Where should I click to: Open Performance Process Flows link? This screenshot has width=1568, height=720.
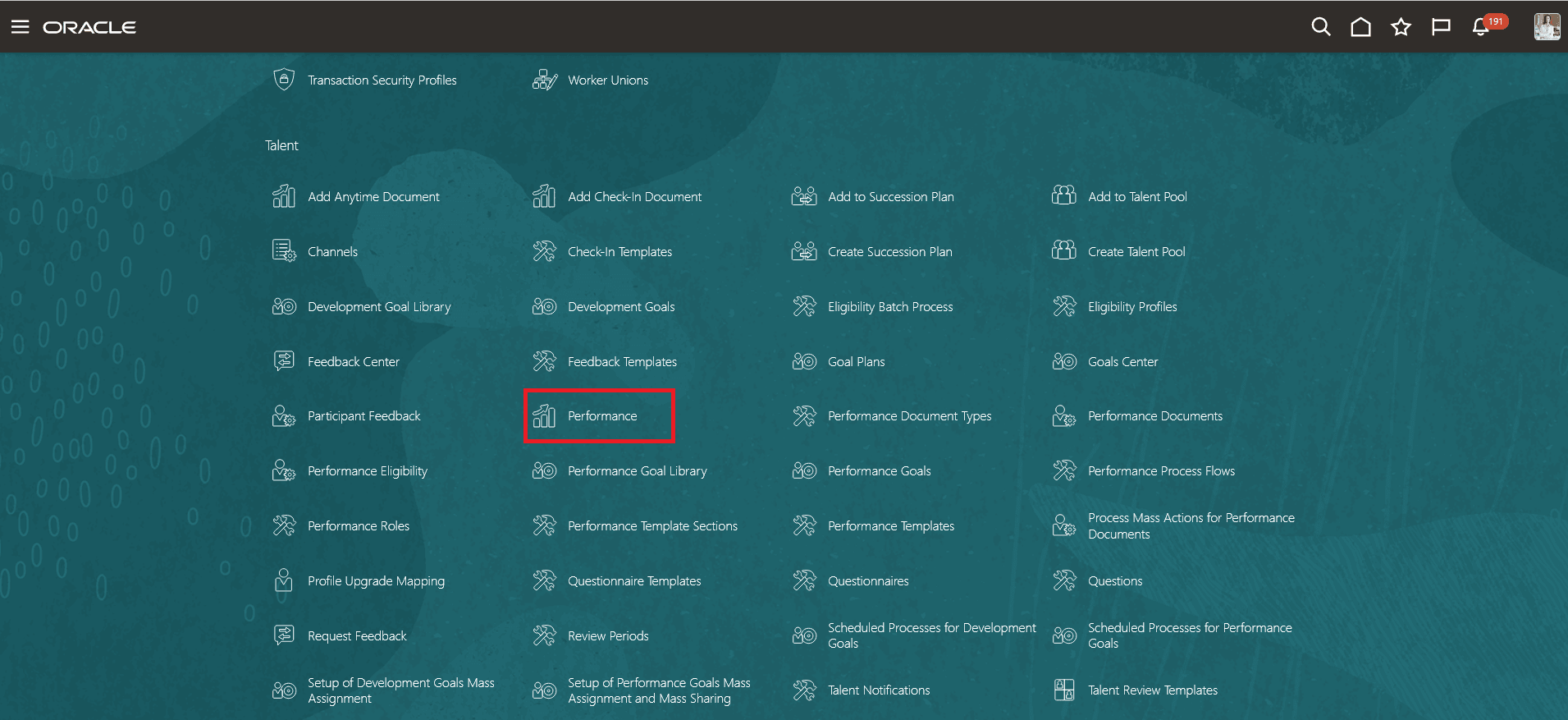tap(1161, 471)
